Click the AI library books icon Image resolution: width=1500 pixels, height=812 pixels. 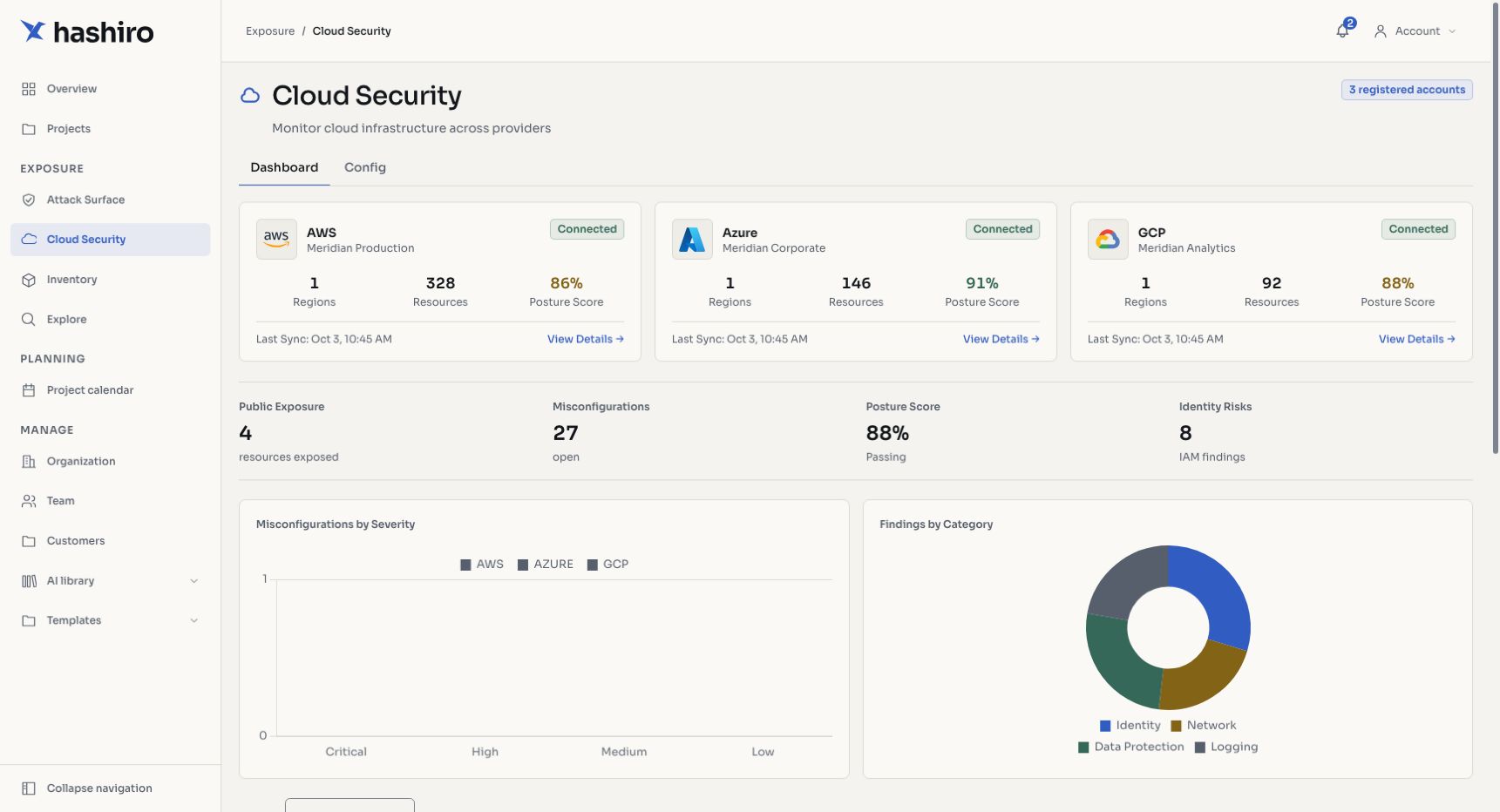[29, 581]
